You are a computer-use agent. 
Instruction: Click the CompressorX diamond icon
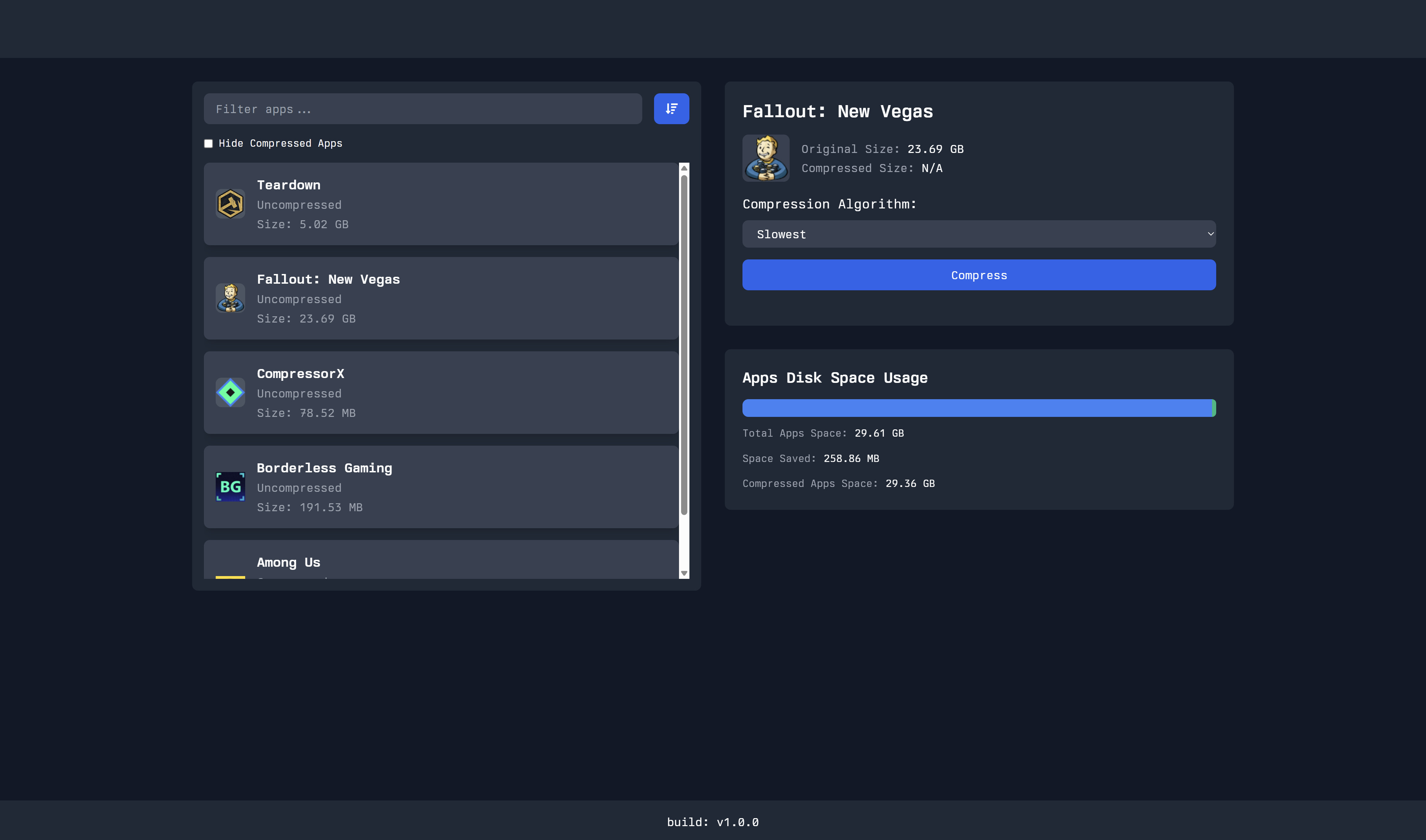pyautogui.click(x=230, y=392)
